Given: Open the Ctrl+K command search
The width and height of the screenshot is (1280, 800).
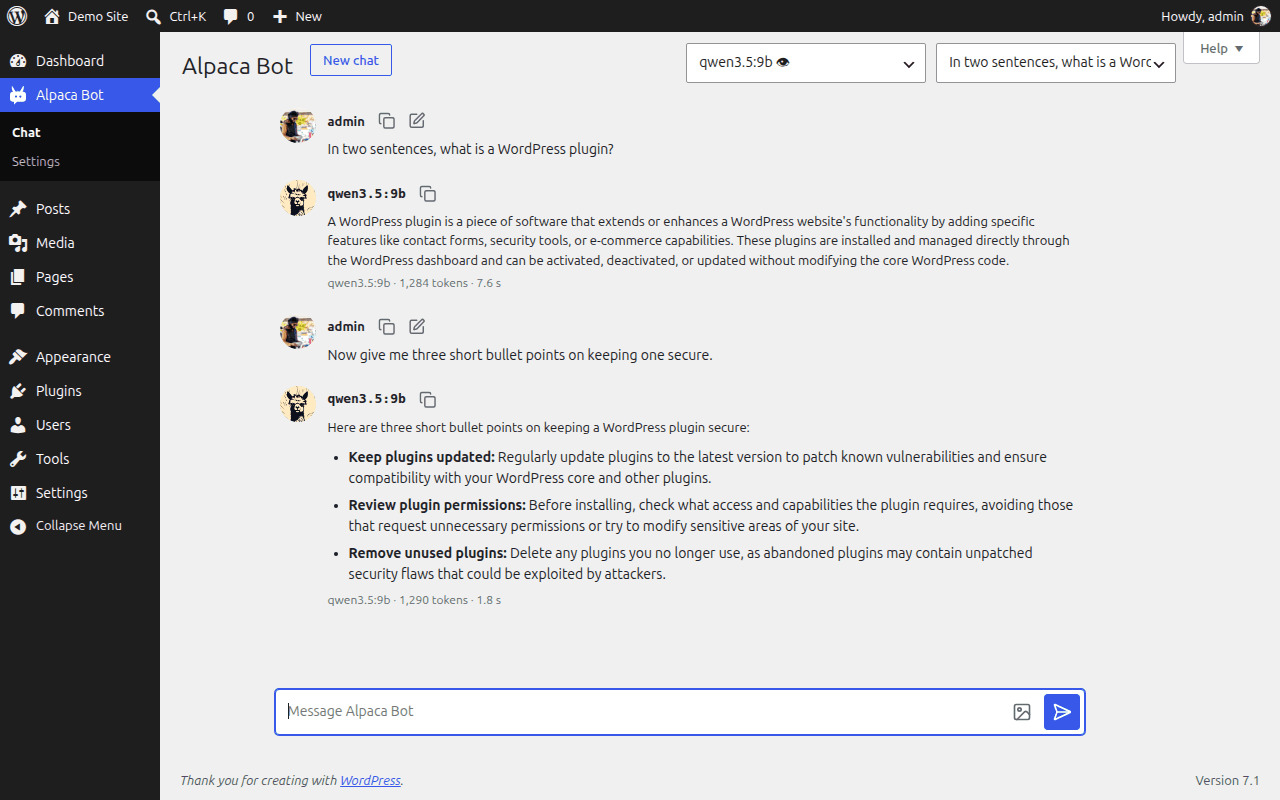Looking at the screenshot, I should pos(175,16).
